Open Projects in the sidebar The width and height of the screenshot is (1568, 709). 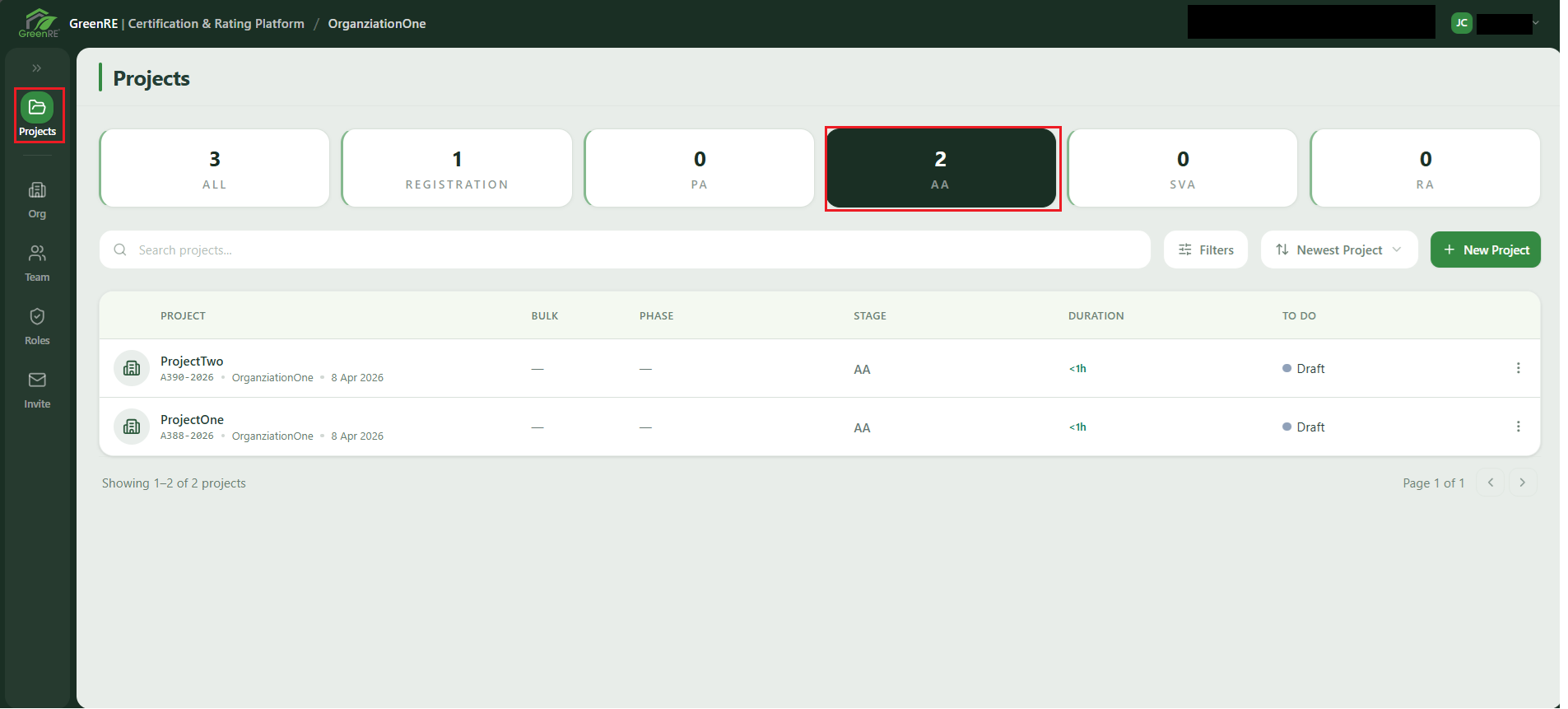click(38, 115)
